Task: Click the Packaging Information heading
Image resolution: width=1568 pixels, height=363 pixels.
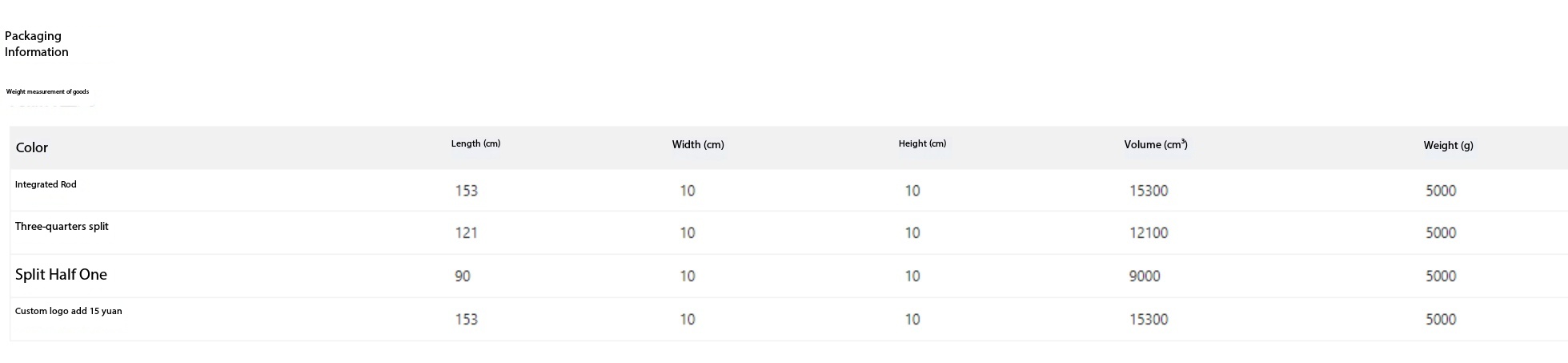Action: pos(36,44)
